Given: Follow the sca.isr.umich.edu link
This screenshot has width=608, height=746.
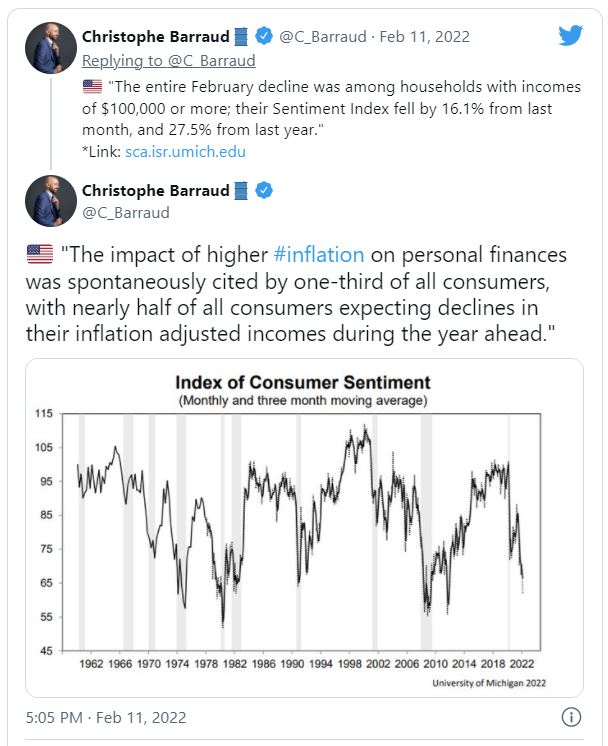Looking at the screenshot, I should pos(186,152).
